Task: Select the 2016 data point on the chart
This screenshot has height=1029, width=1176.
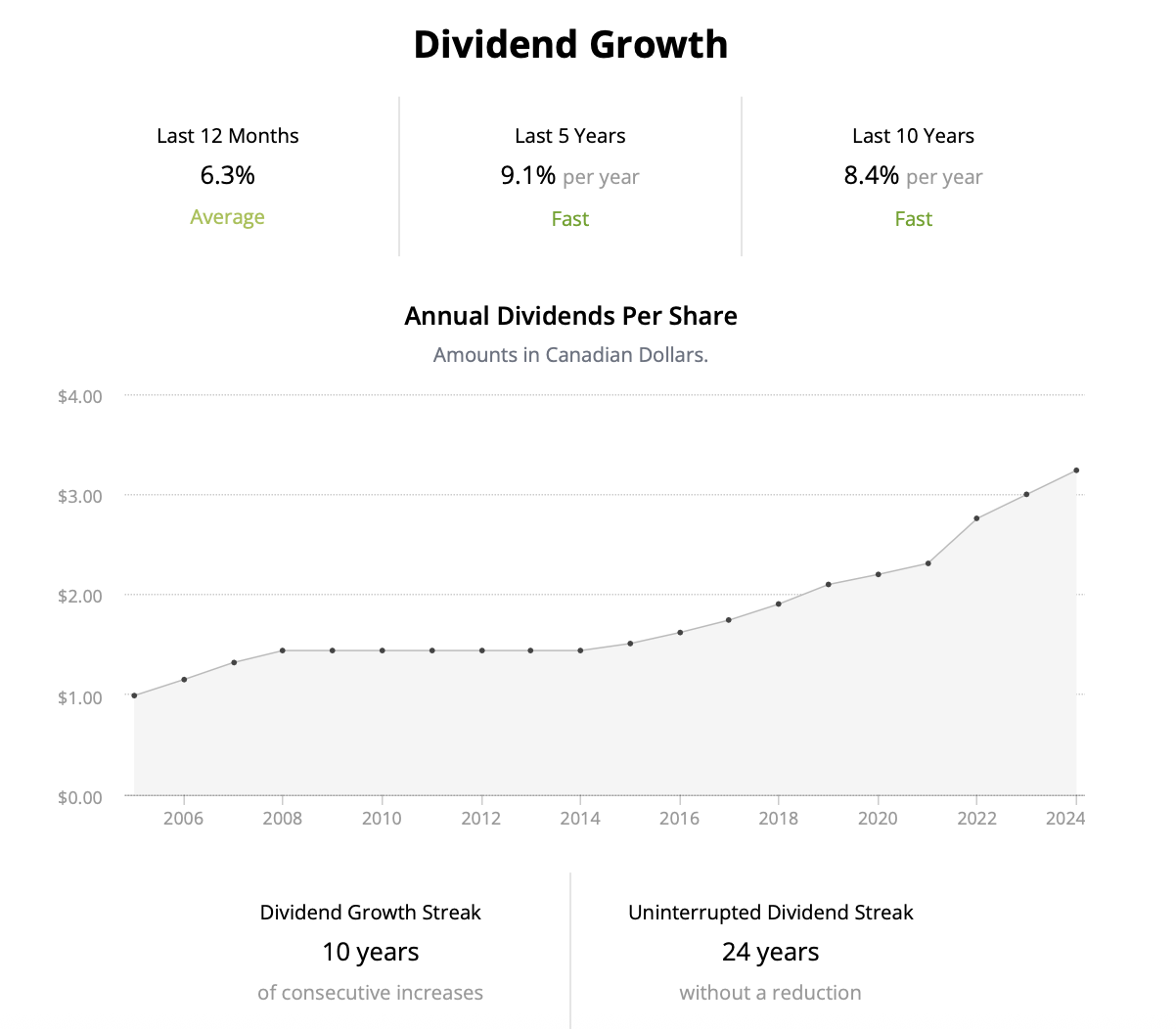Action: tap(680, 633)
